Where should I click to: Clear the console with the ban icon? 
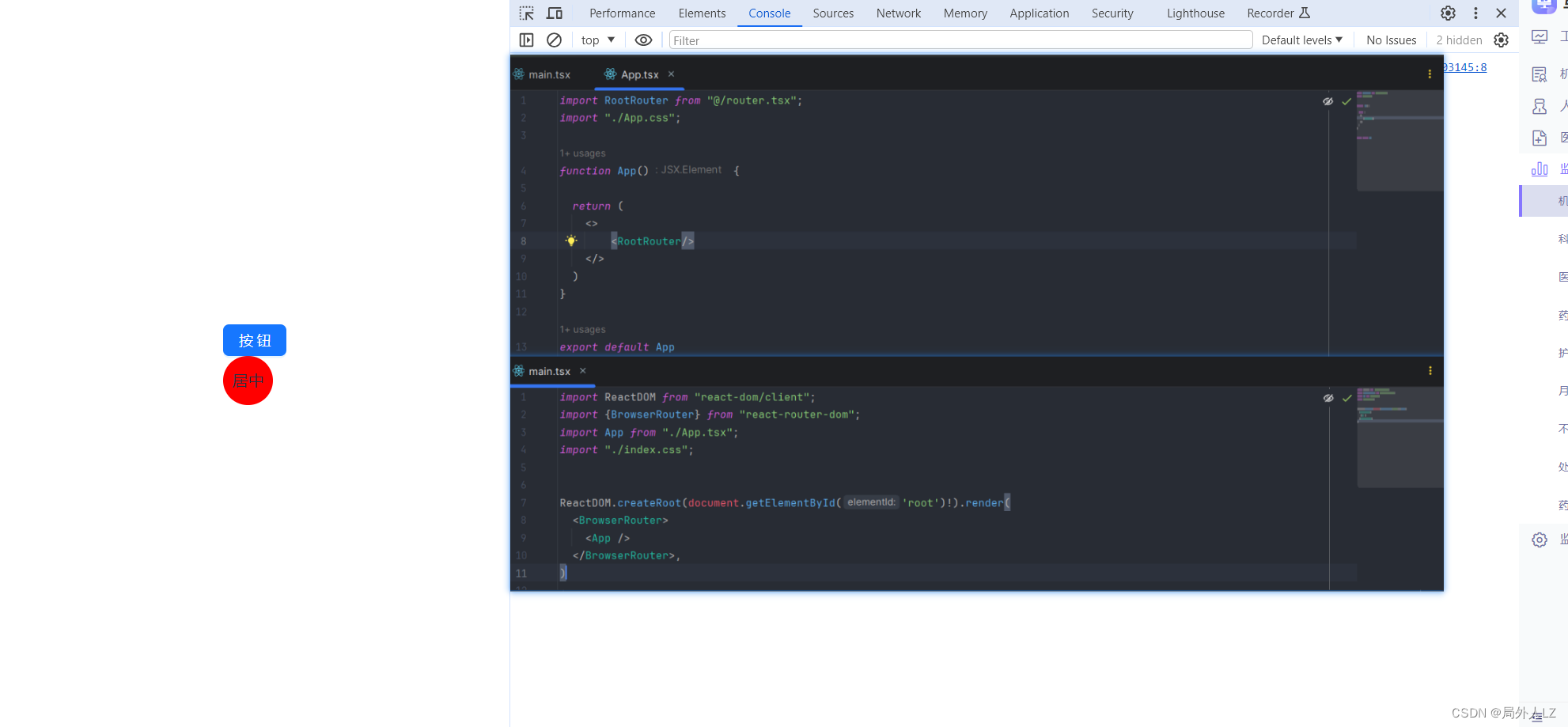554,40
